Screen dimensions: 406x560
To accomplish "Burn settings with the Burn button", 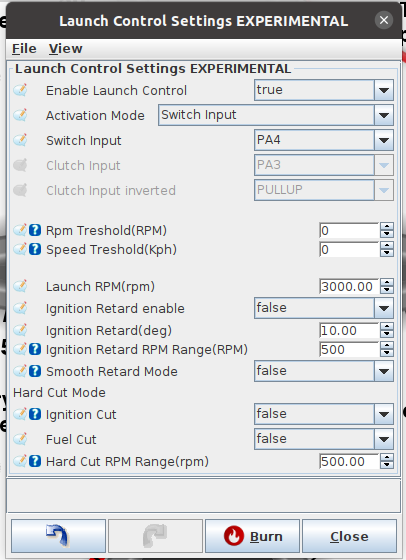I will [x=252, y=536].
